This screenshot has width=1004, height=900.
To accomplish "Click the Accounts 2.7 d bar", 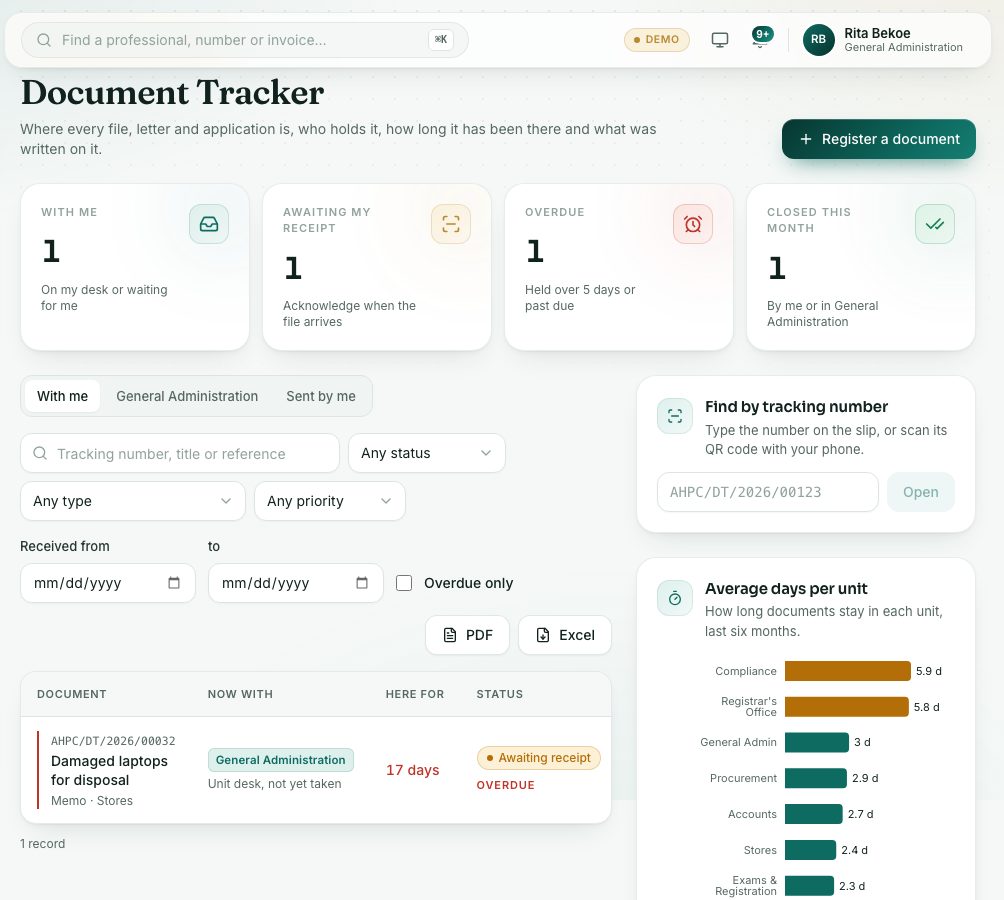I will click(x=814, y=814).
